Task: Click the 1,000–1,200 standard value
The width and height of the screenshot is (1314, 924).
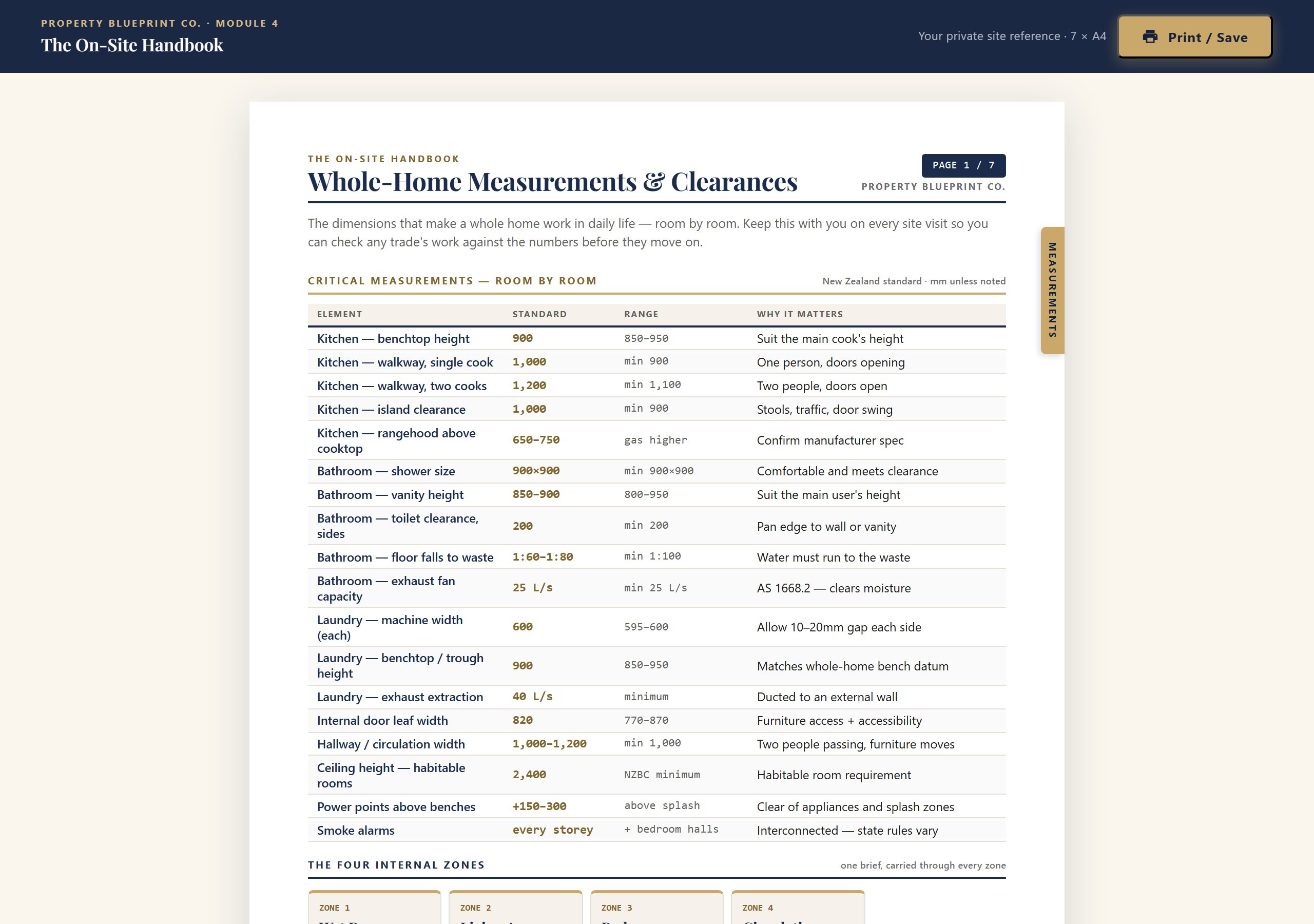Action: (549, 744)
